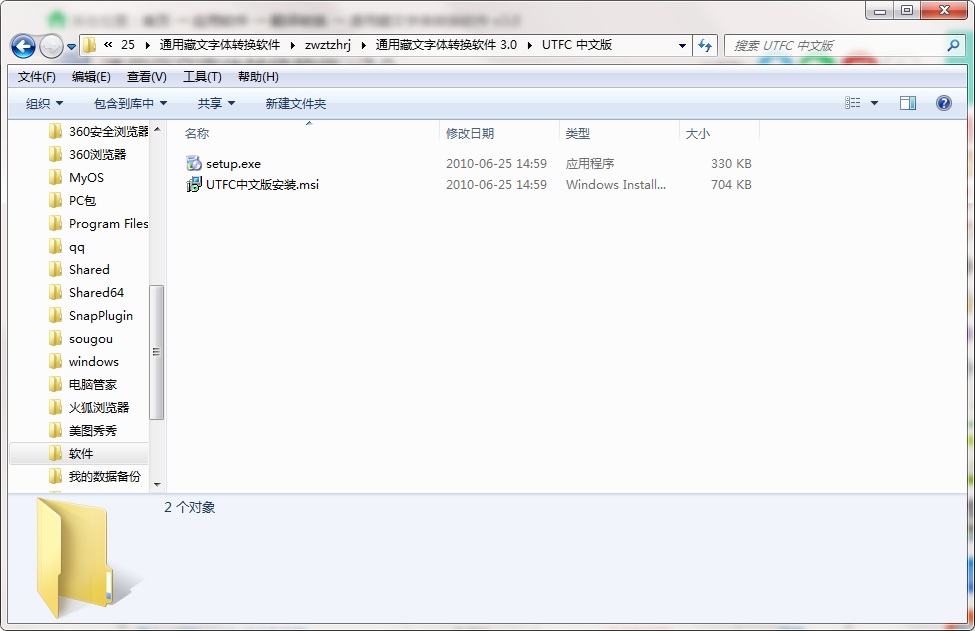Open the 文件(F) menu
Image resolution: width=975 pixels, height=631 pixels.
37,76
